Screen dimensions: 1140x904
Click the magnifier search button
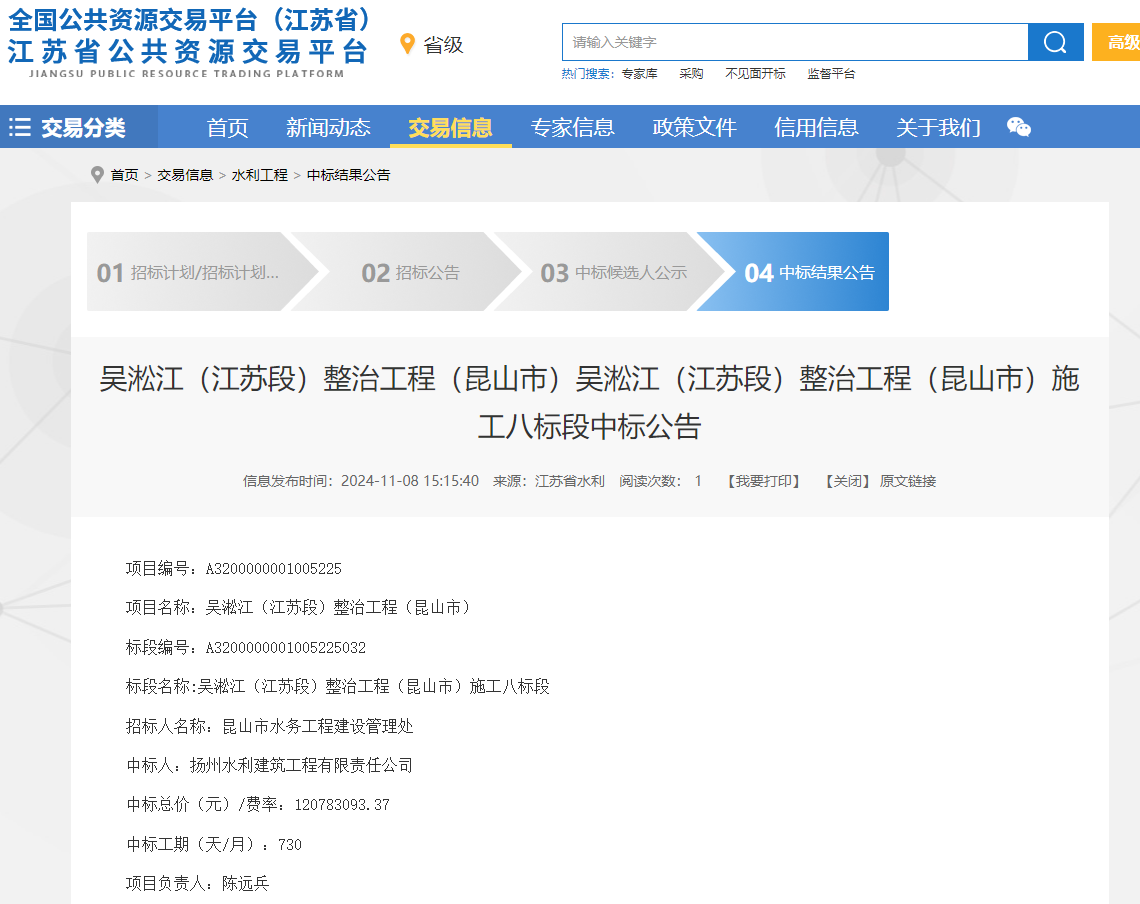(1055, 42)
